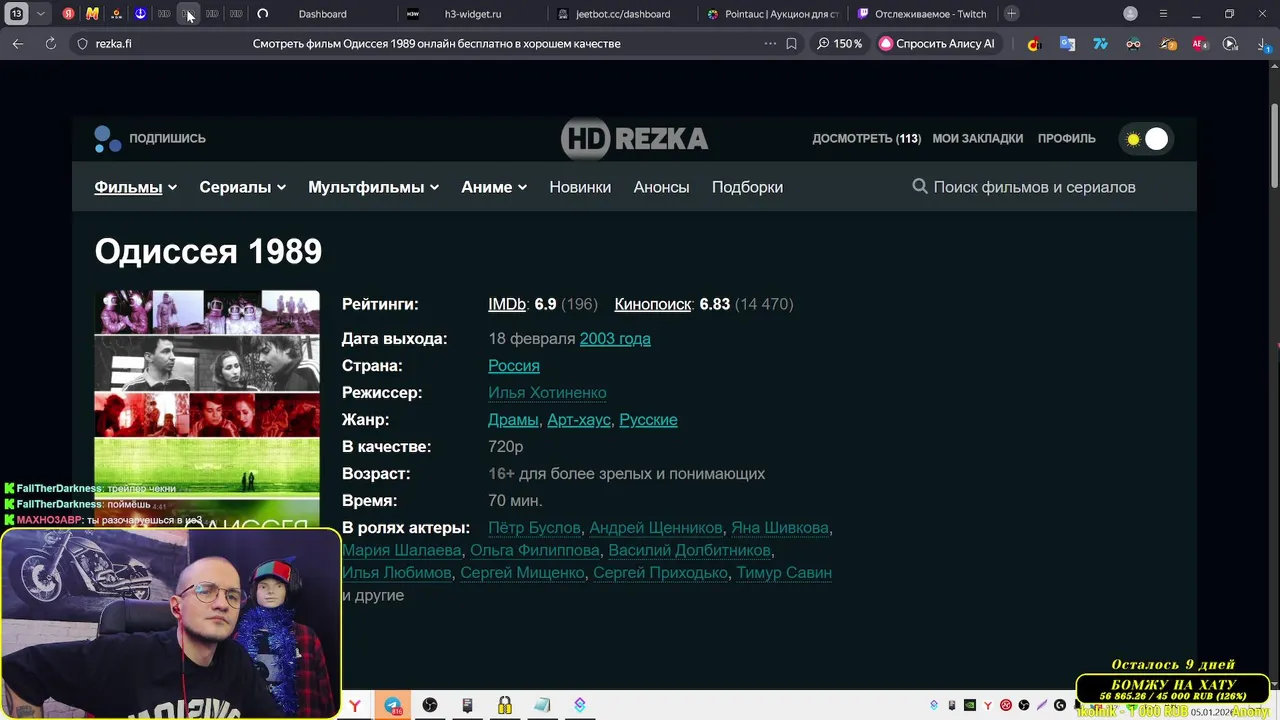Open actor Тимур Савин link
The width and height of the screenshot is (1280, 720).
pos(784,573)
